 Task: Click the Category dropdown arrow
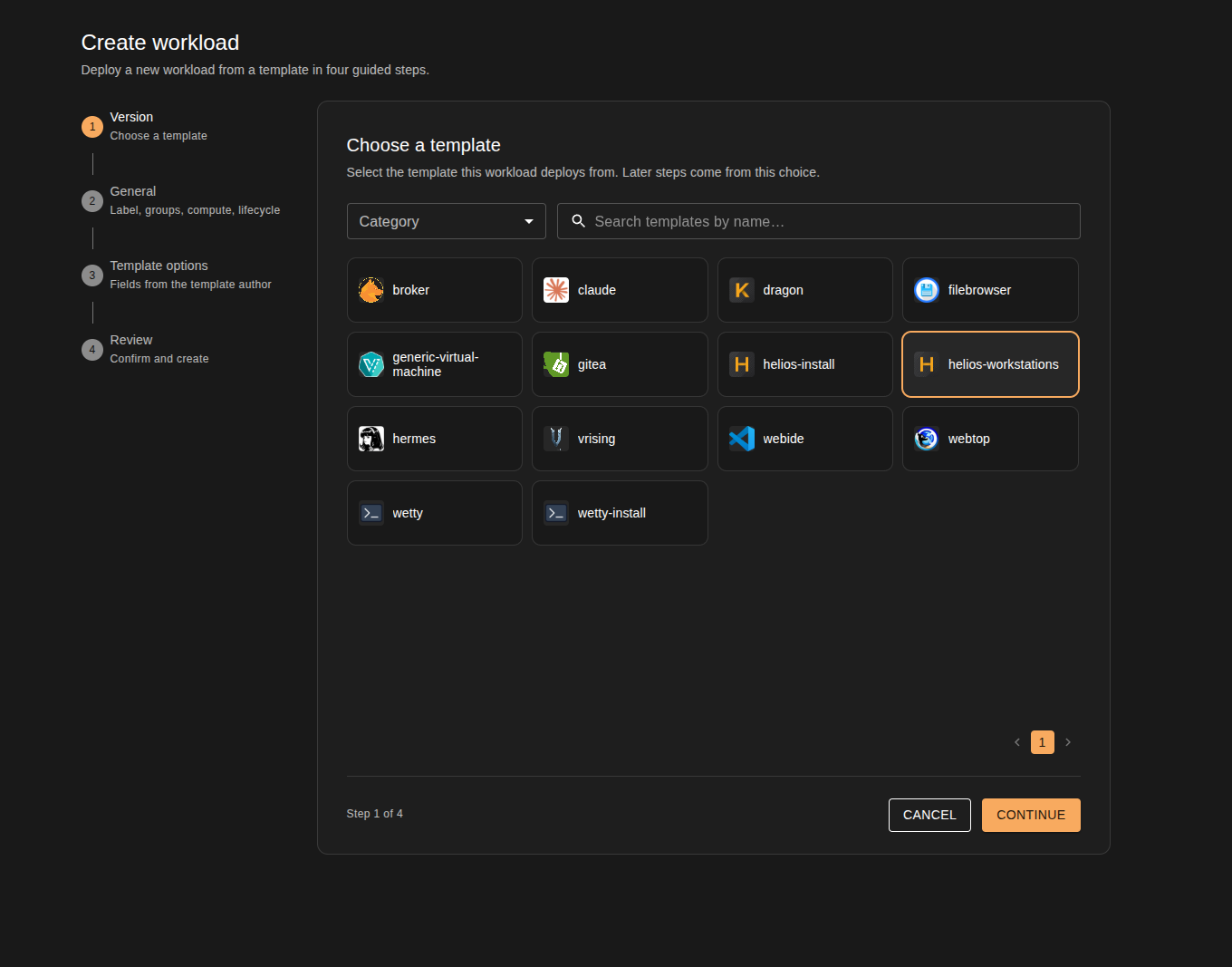point(529,221)
